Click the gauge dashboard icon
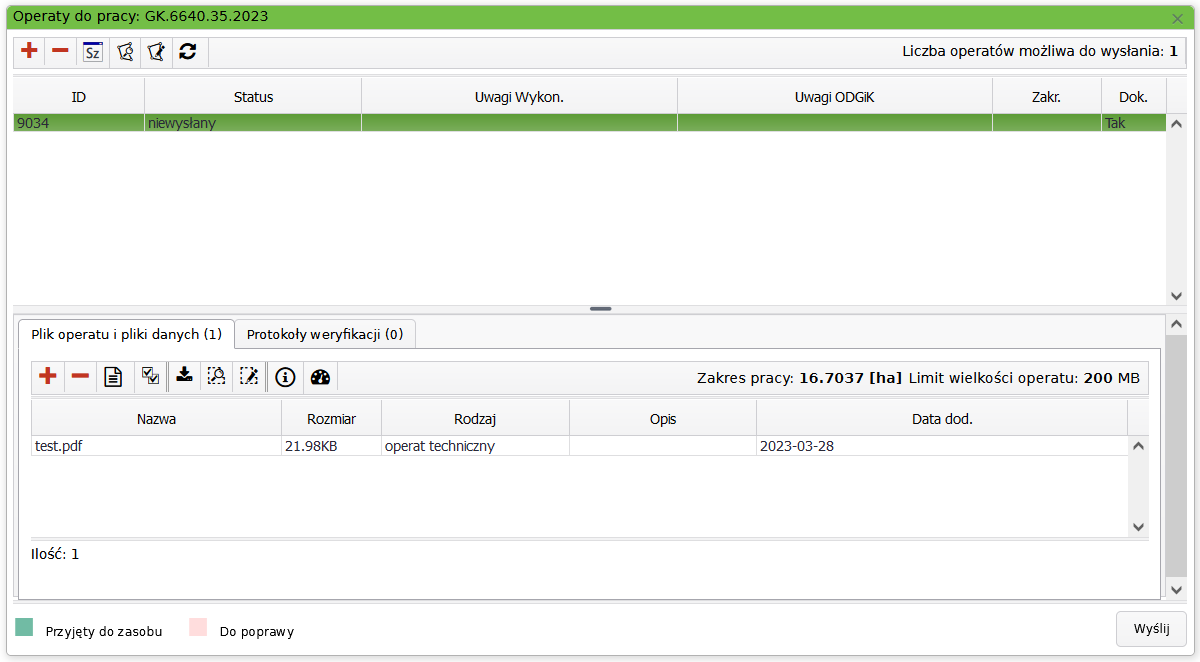This screenshot has height=662, width=1200. (x=320, y=377)
